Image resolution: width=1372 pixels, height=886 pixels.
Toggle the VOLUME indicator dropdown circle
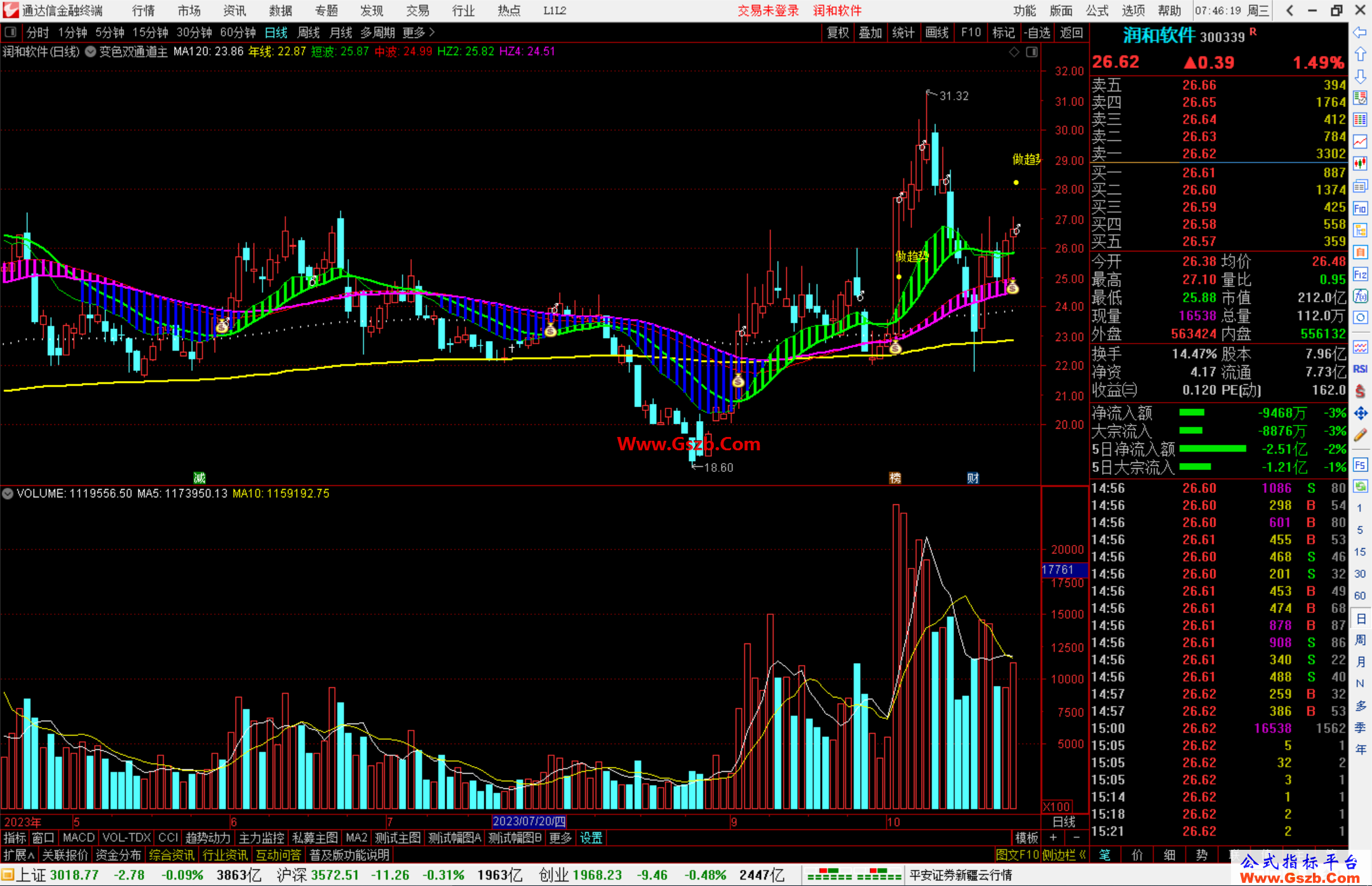8,493
